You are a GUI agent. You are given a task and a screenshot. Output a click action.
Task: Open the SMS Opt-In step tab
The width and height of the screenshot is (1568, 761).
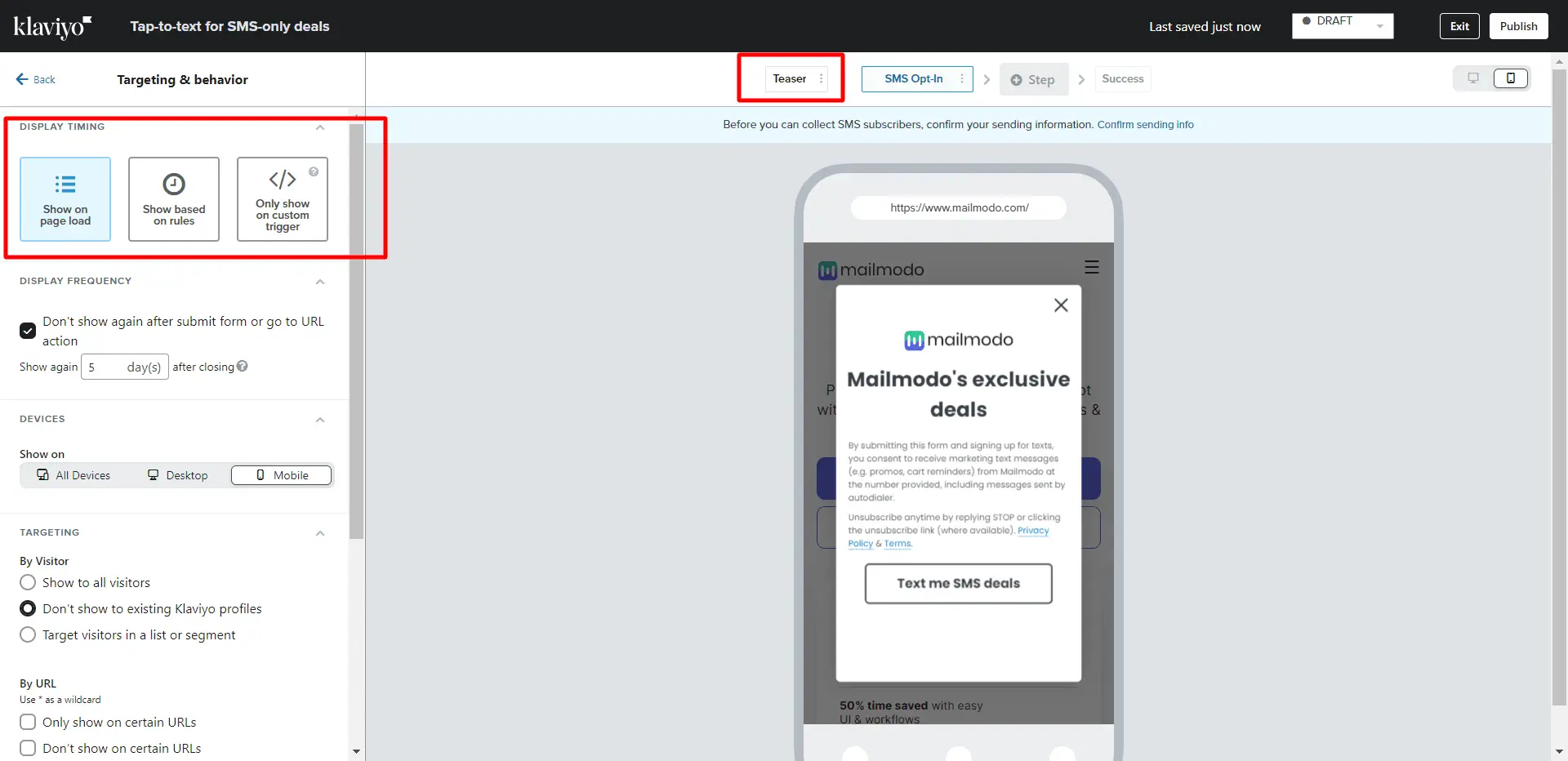[x=913, y=78]
